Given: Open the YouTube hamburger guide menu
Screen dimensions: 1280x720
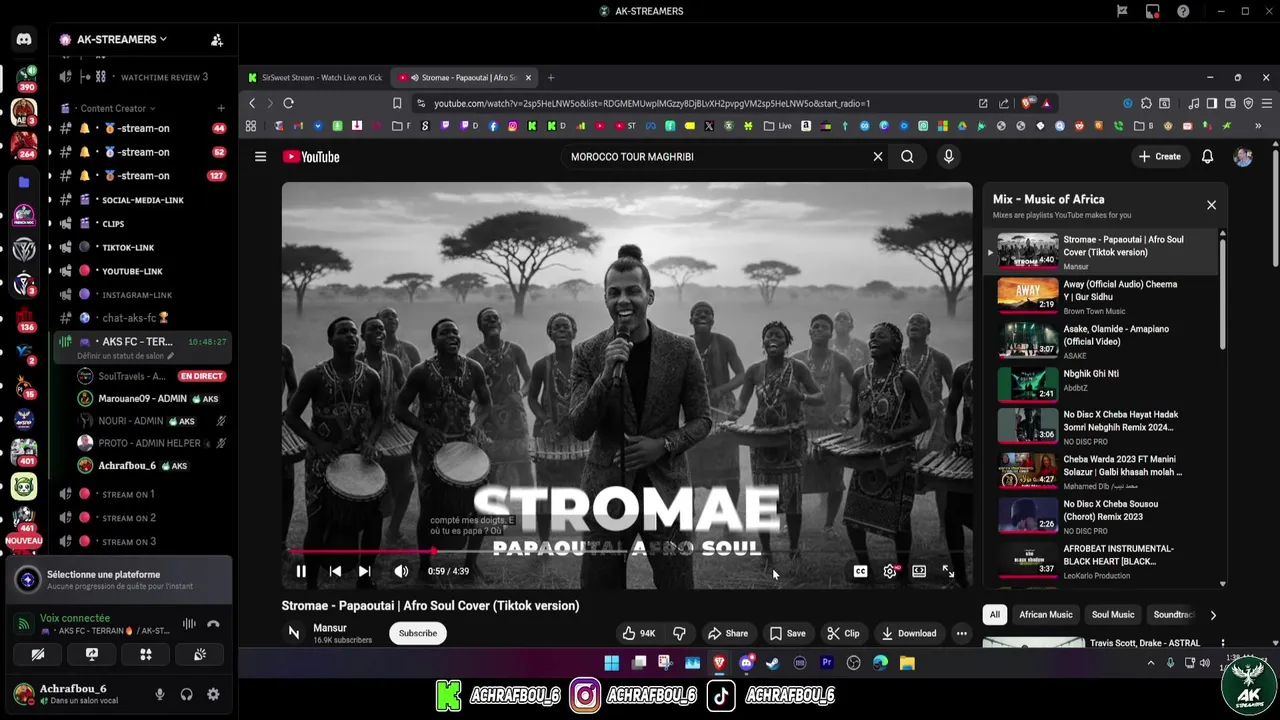Looking at the screenshot, I should 260,157.
